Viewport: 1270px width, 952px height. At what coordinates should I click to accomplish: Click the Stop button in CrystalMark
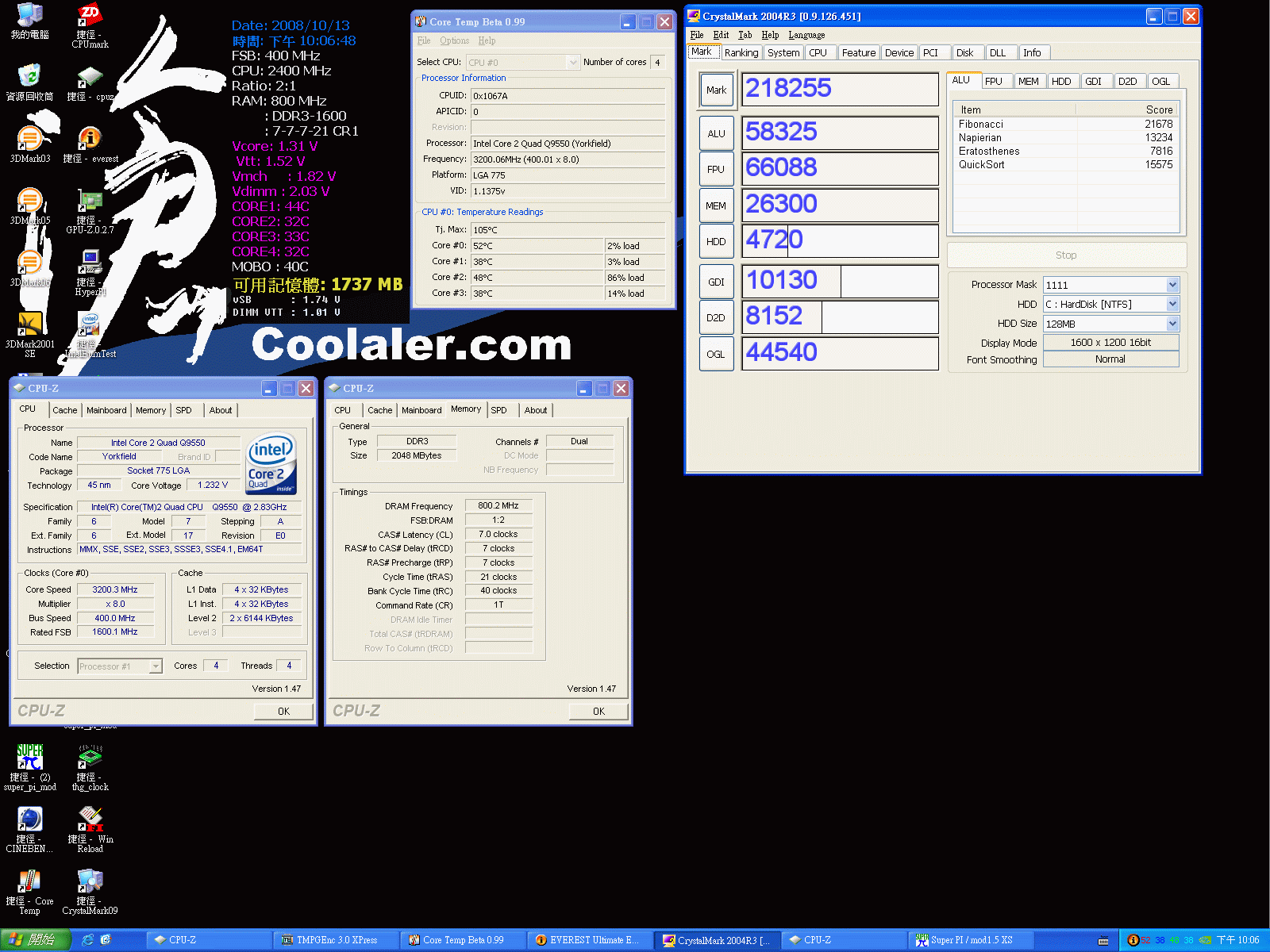[x=1066, y=255]
